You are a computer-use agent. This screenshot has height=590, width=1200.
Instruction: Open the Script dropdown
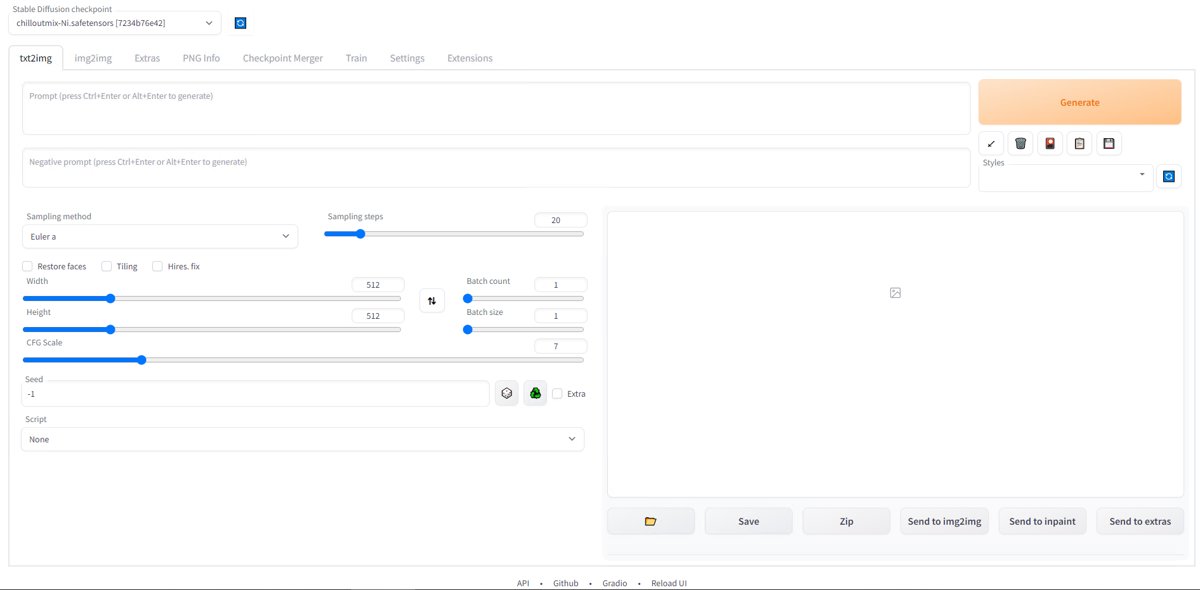(x=302, y=439)
